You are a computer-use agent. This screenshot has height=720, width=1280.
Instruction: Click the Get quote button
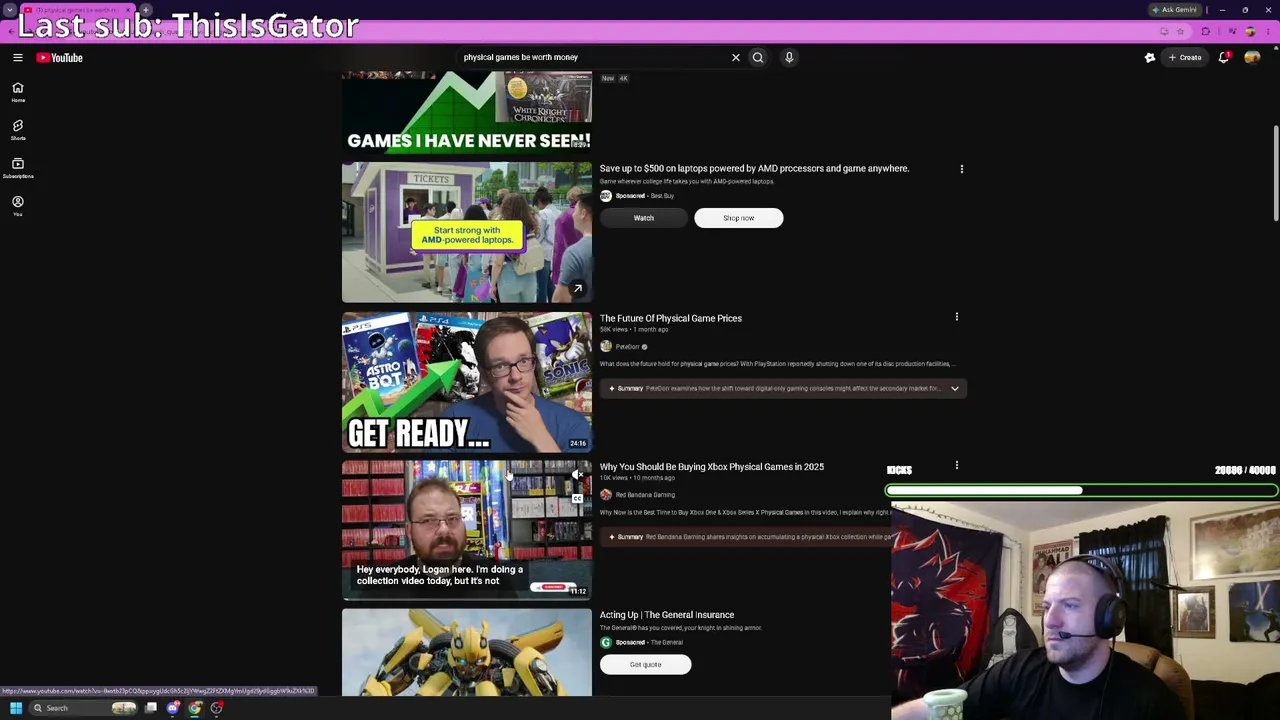click(646, 665)
